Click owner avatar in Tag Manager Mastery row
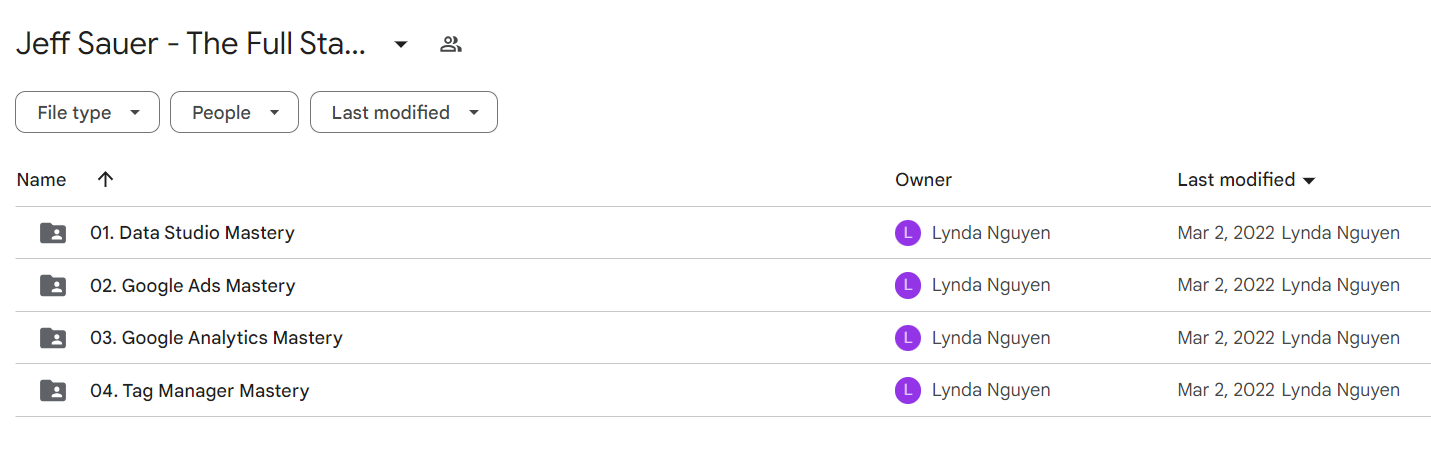The height and width of the screenshot is (459, 1431). [x=908, y=391]
